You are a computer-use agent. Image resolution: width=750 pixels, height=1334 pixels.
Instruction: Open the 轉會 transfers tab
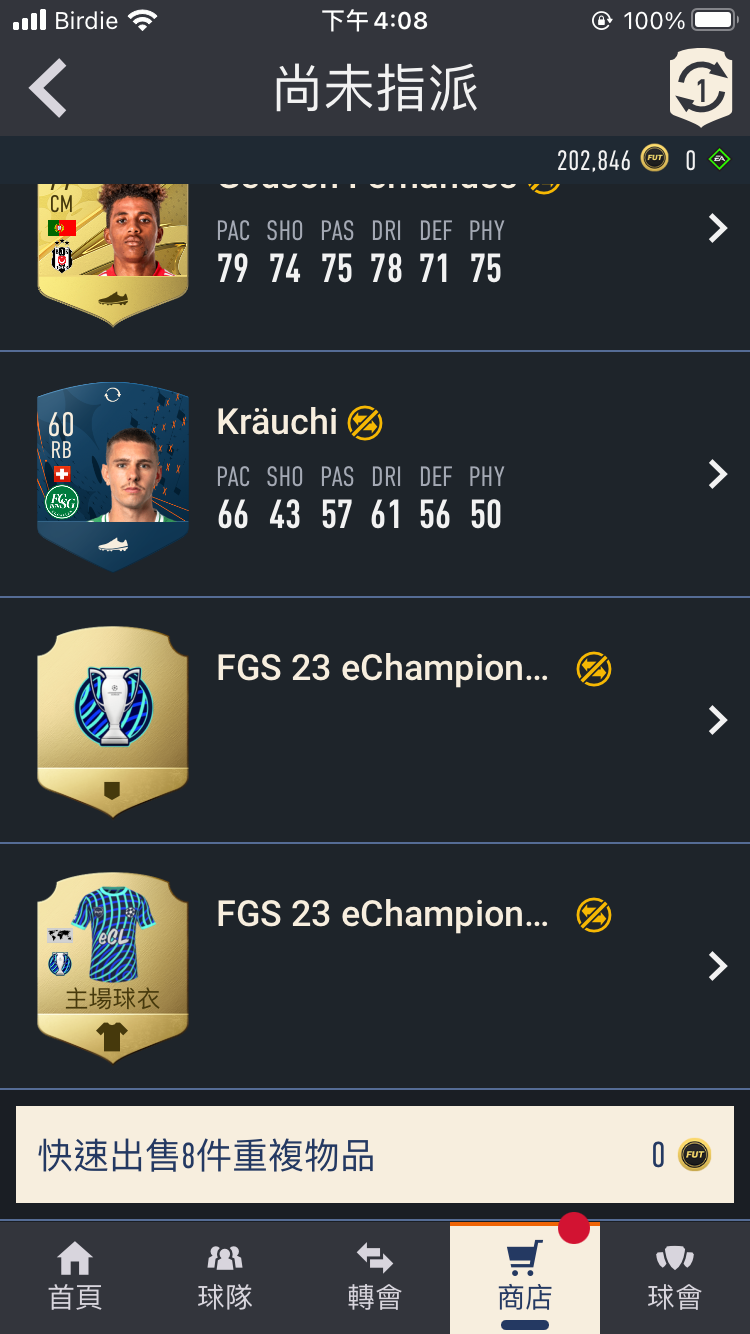(375, 1277)
